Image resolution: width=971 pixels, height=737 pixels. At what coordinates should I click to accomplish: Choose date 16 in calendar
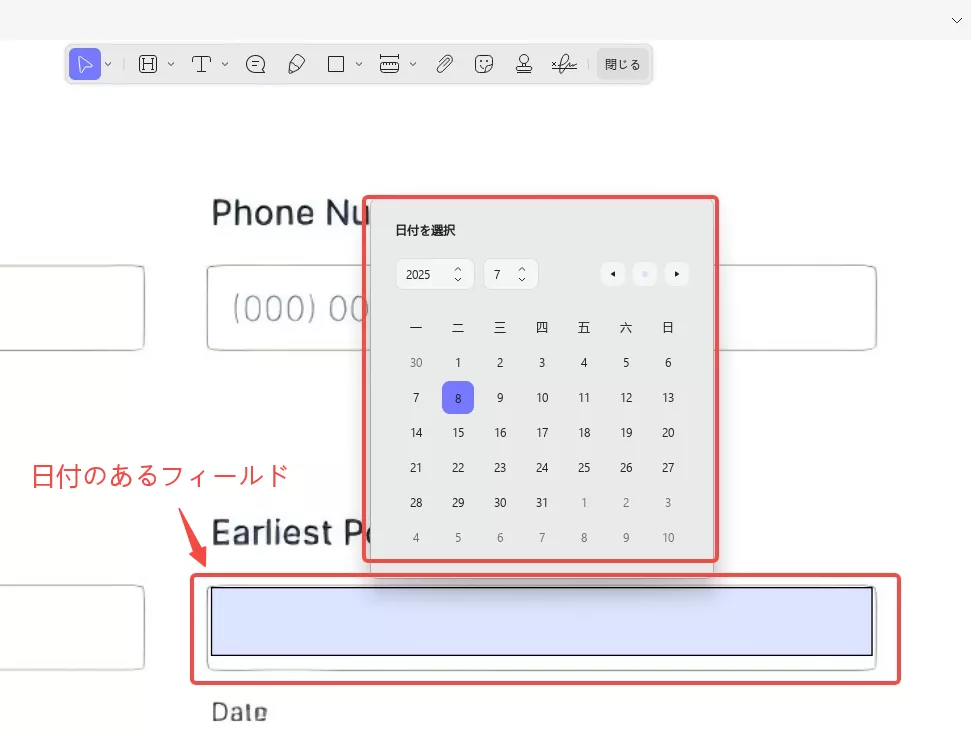(x=500, y=433)
